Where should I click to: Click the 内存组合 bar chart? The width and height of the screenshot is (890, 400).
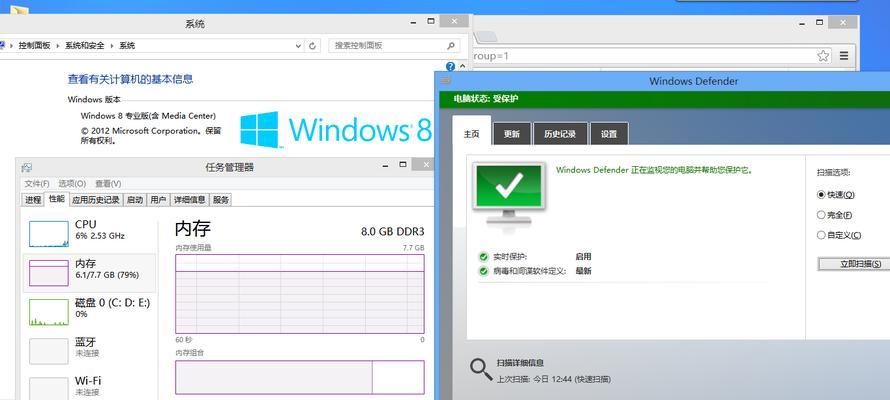(x=300, y=377)
